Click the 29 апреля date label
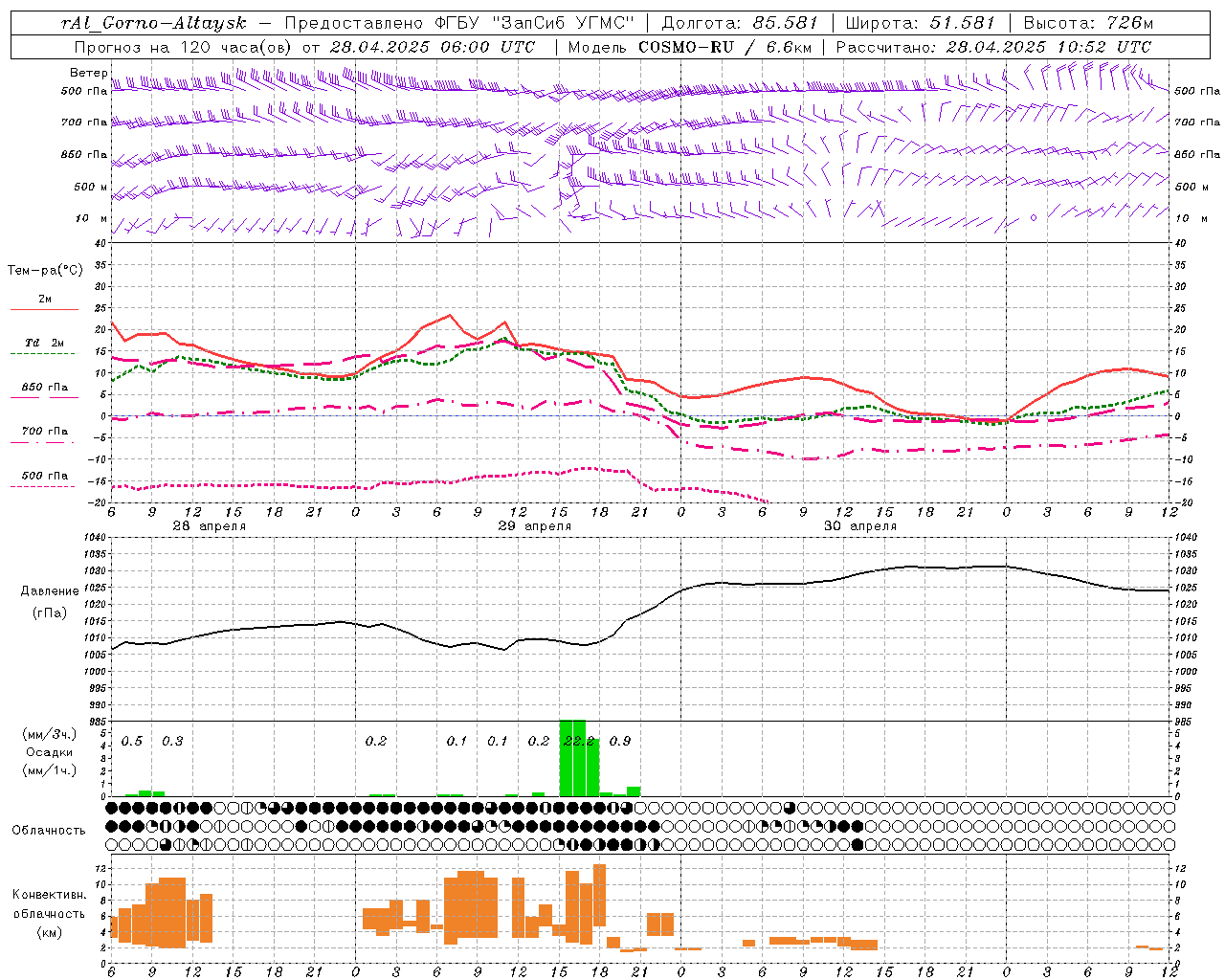This screenshot has height=980, width=1225. [x=534, y=526]
